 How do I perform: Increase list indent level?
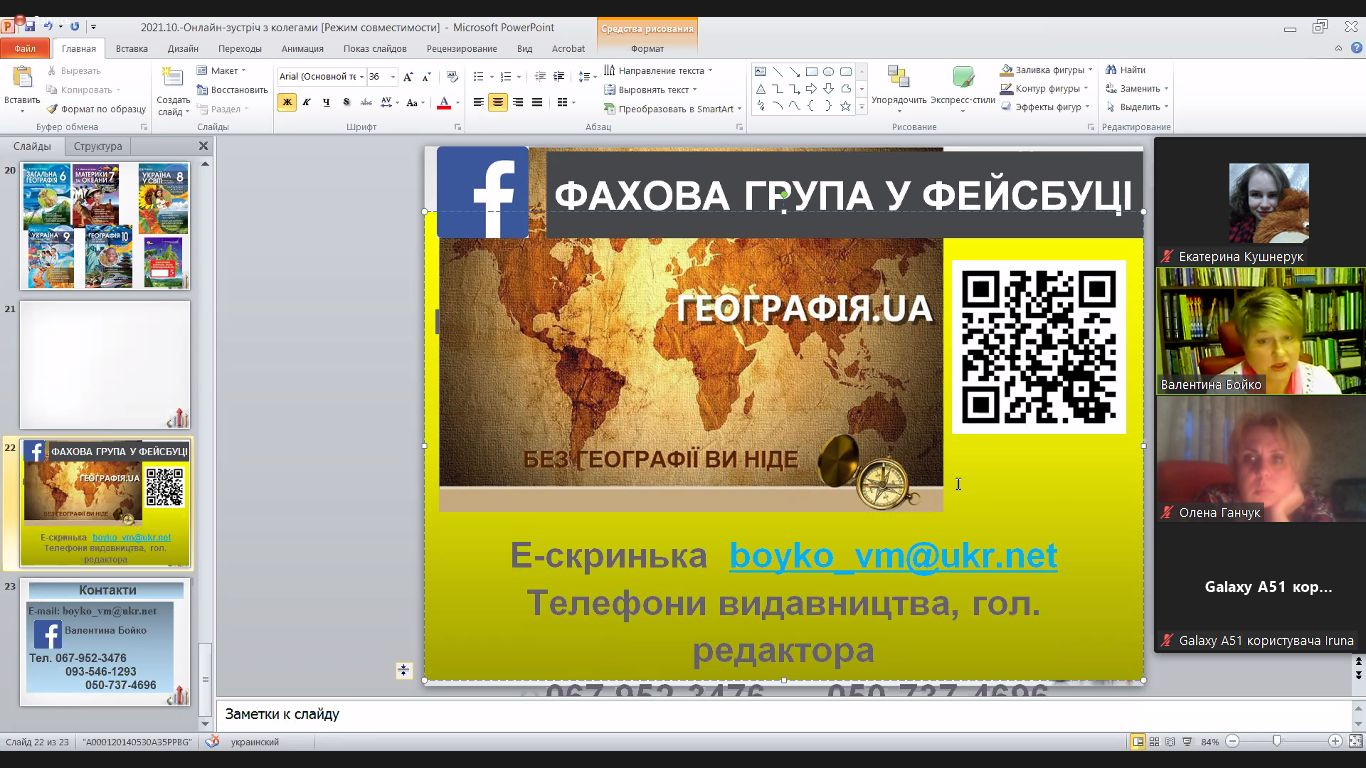[559, 76]
